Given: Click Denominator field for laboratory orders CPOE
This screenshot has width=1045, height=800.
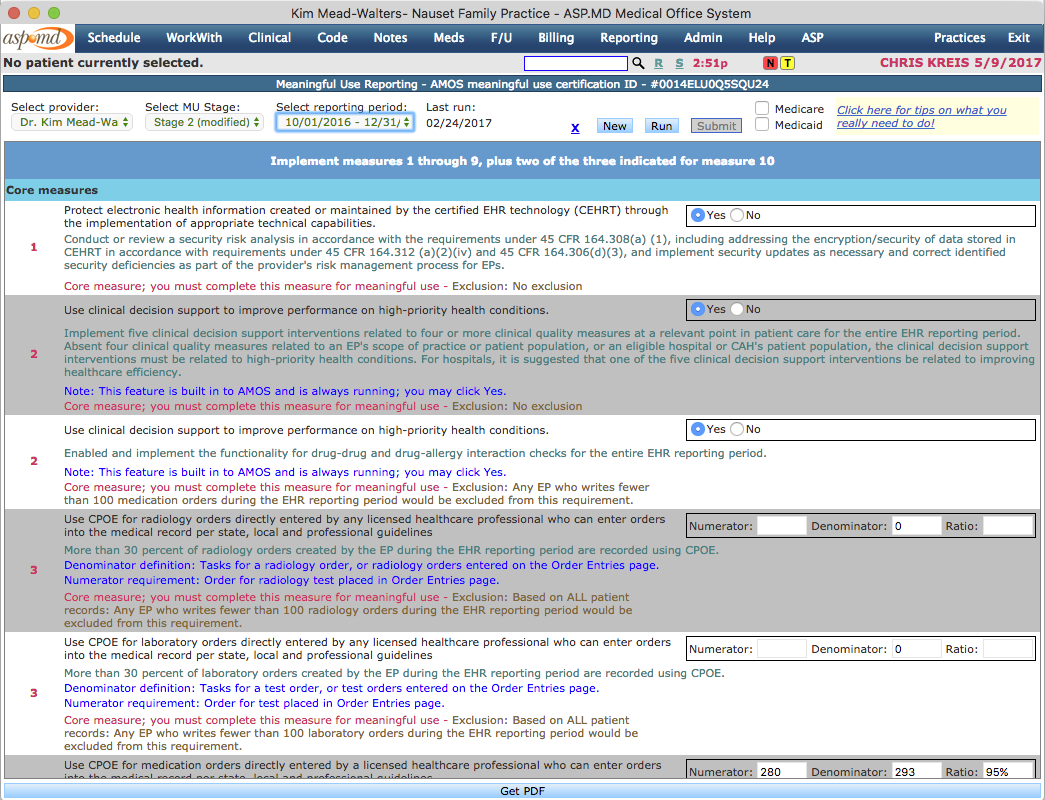Looking at the screenshot, I should (916, 649).
